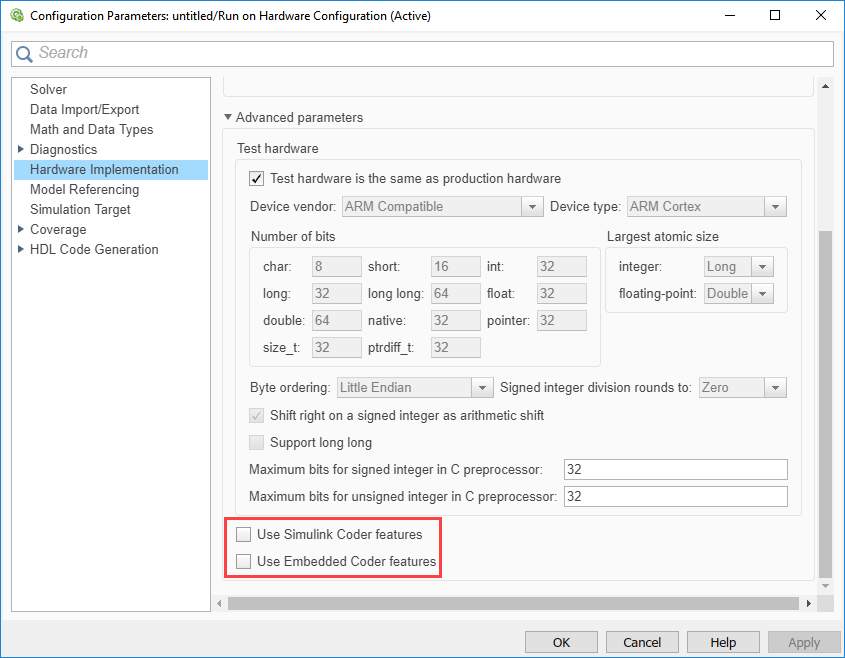
Task: Click the search magnifier icon
Action: click(x=25, y=54)
